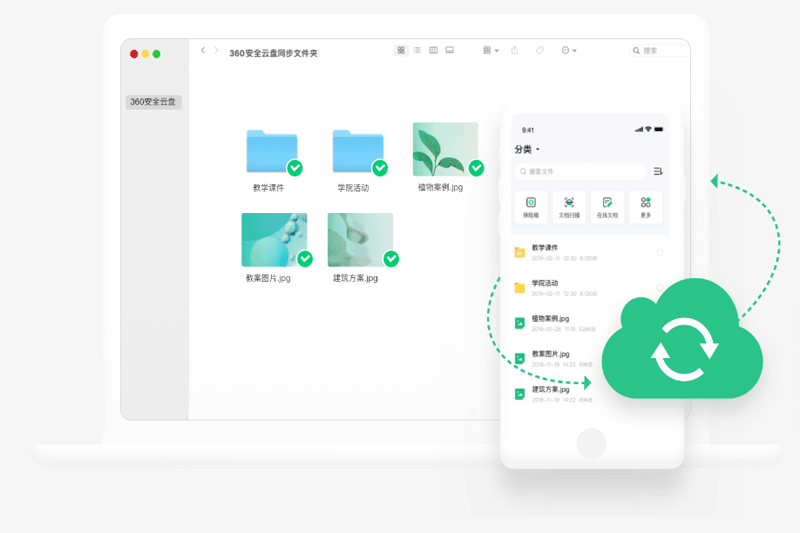800x533 pixels.
Task: Open the group-by dropdown in Finder toolbar
Action: point(490,50)
